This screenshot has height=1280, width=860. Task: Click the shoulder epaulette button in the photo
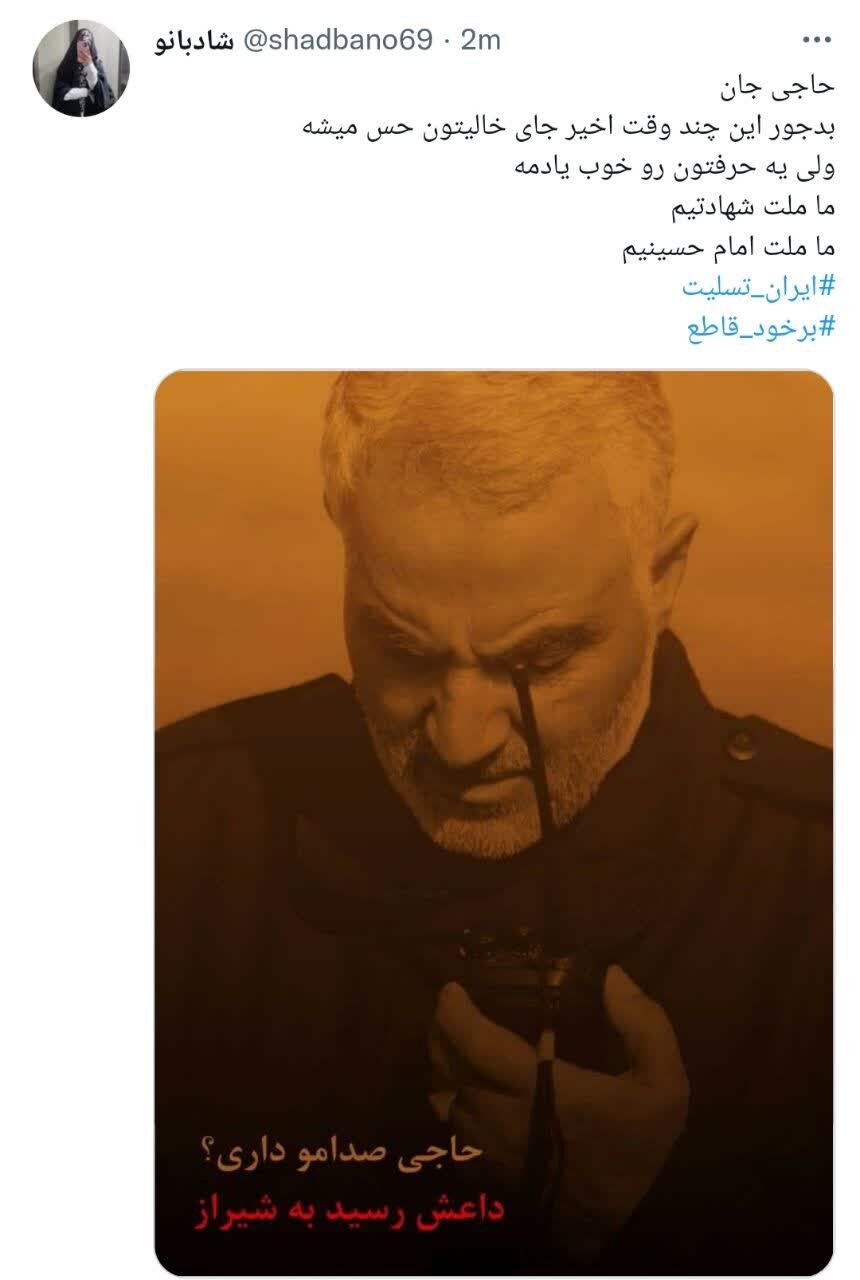coord(741,743)
